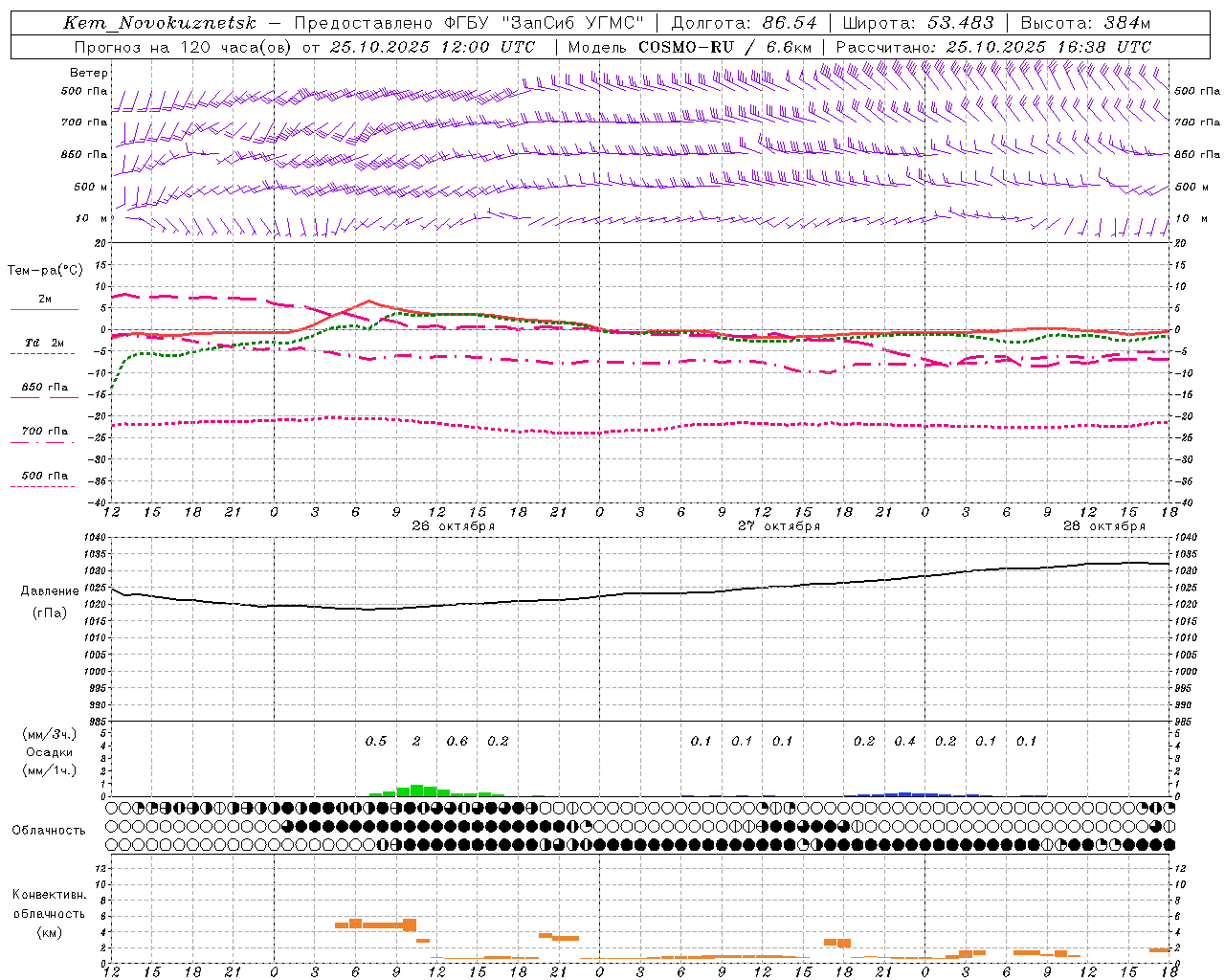1225x980 pixels.
Task: Click the Ветер panel label
Action: point(88,73)
